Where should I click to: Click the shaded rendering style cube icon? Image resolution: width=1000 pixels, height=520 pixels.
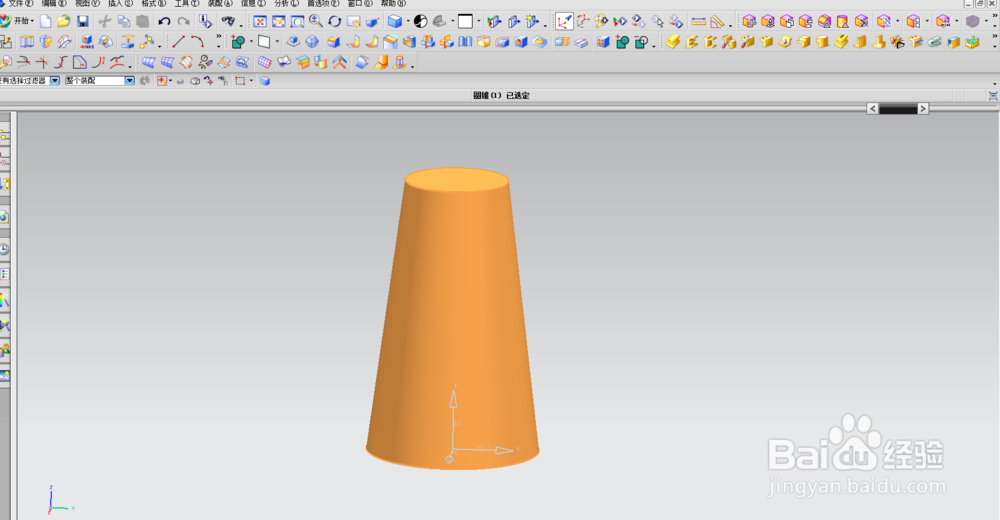coord(395,22)
